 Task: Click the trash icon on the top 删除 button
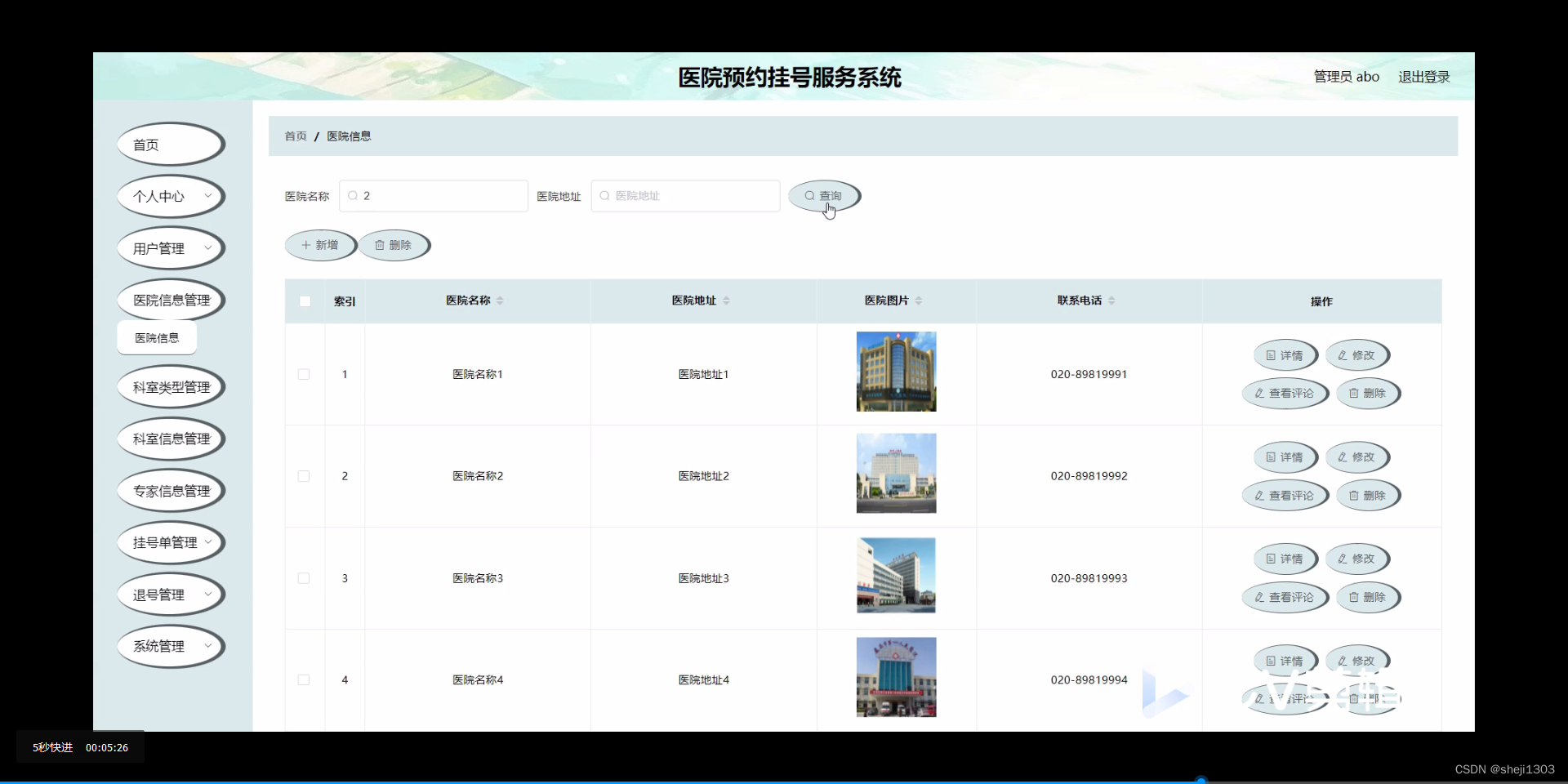pyautogui.click(x=381, y=245)
